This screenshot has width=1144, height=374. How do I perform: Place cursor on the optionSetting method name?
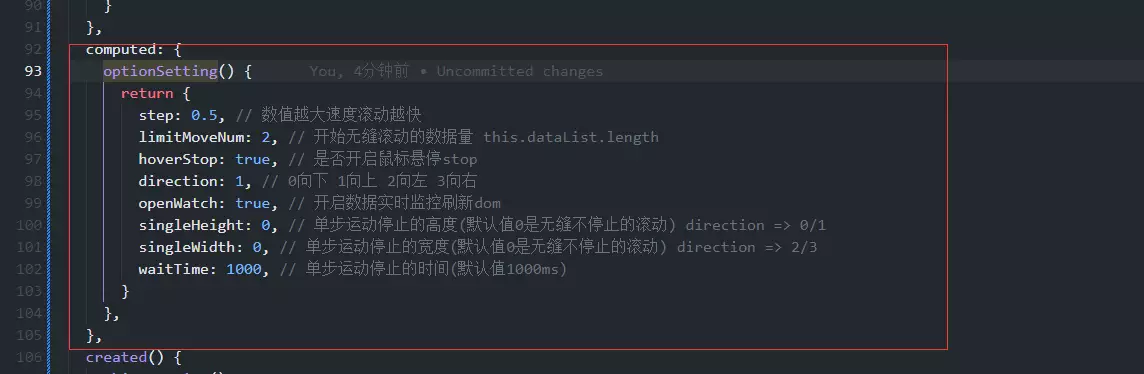tap(161, 71)
